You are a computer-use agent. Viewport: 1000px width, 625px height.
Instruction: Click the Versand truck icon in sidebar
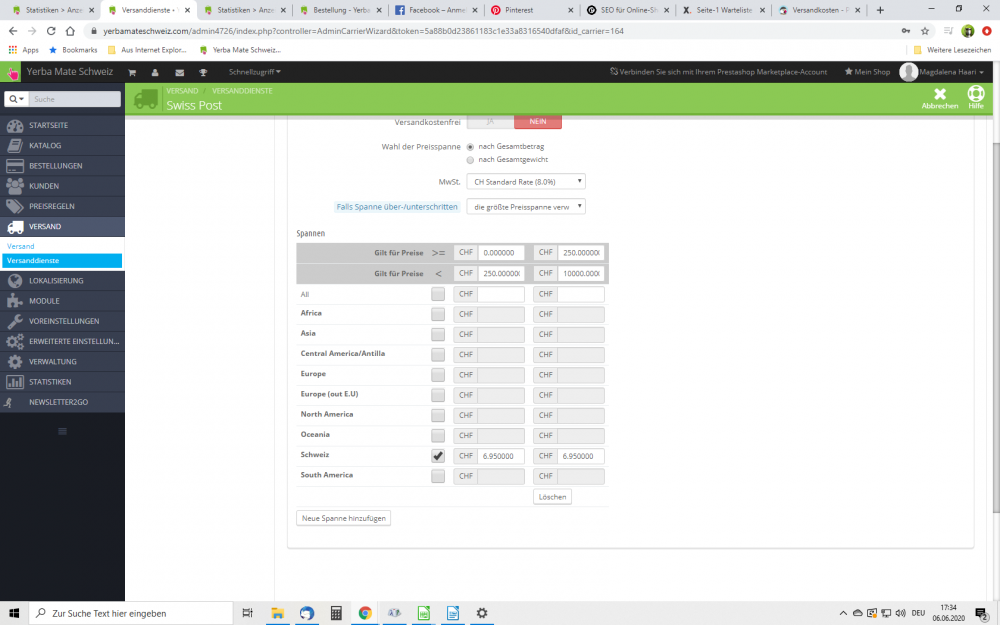coord(15,227)
